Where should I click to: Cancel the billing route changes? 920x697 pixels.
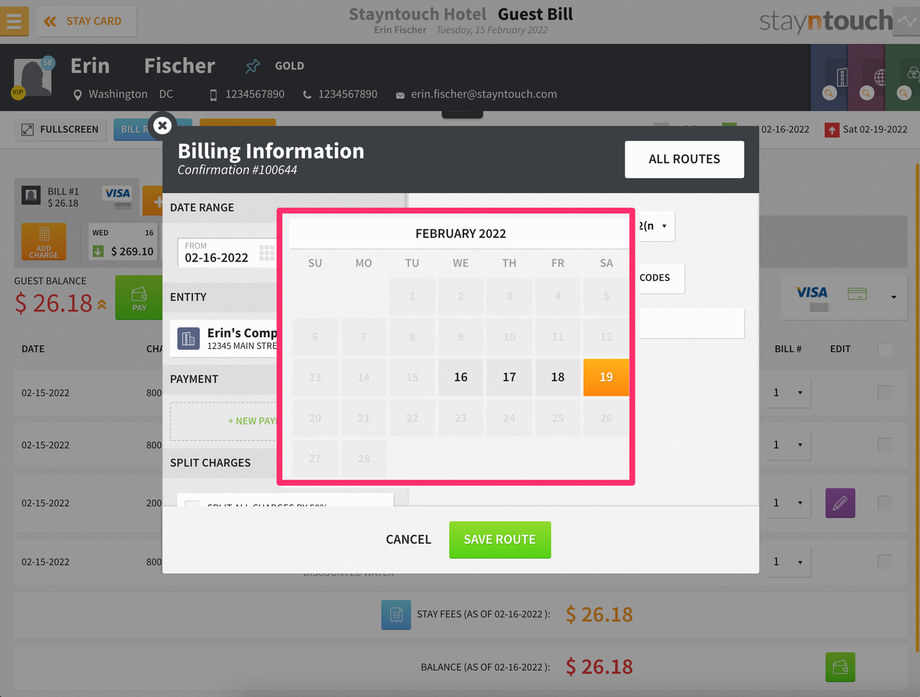(x=408, y=539)
